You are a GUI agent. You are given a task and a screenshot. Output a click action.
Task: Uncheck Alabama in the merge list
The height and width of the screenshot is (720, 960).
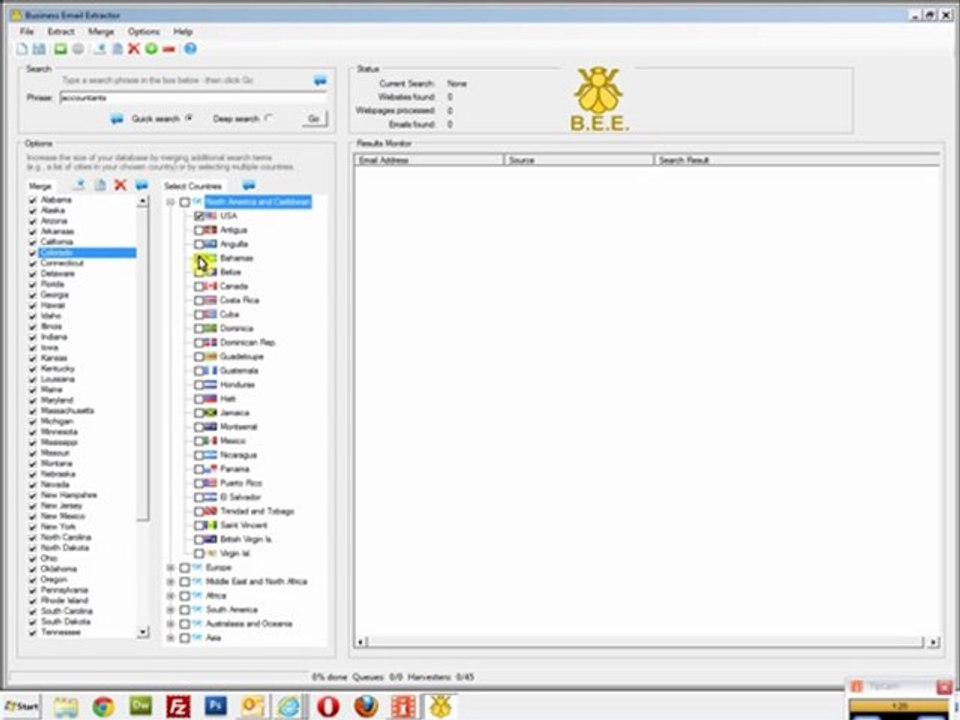[x=32, y=200]
